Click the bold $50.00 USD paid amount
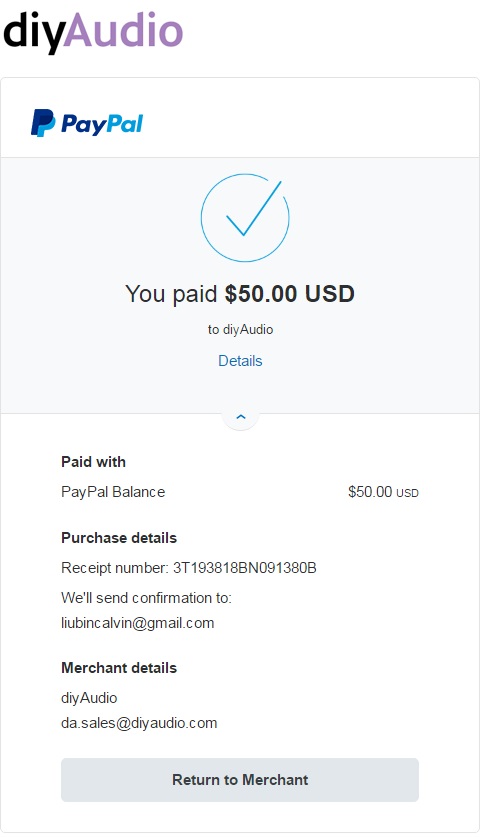The width and height of the screenshot is (490, 837). point(290,294)
